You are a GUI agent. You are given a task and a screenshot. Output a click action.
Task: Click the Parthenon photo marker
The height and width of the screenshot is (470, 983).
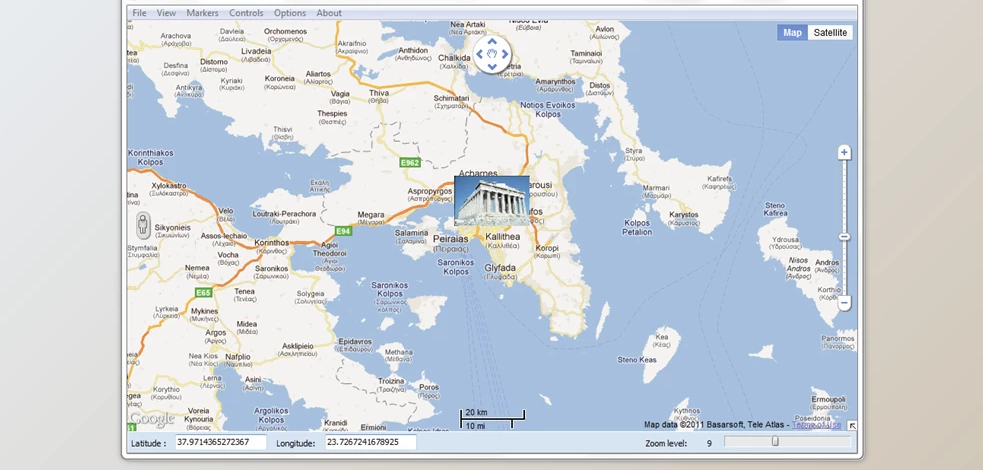point(491,201)
